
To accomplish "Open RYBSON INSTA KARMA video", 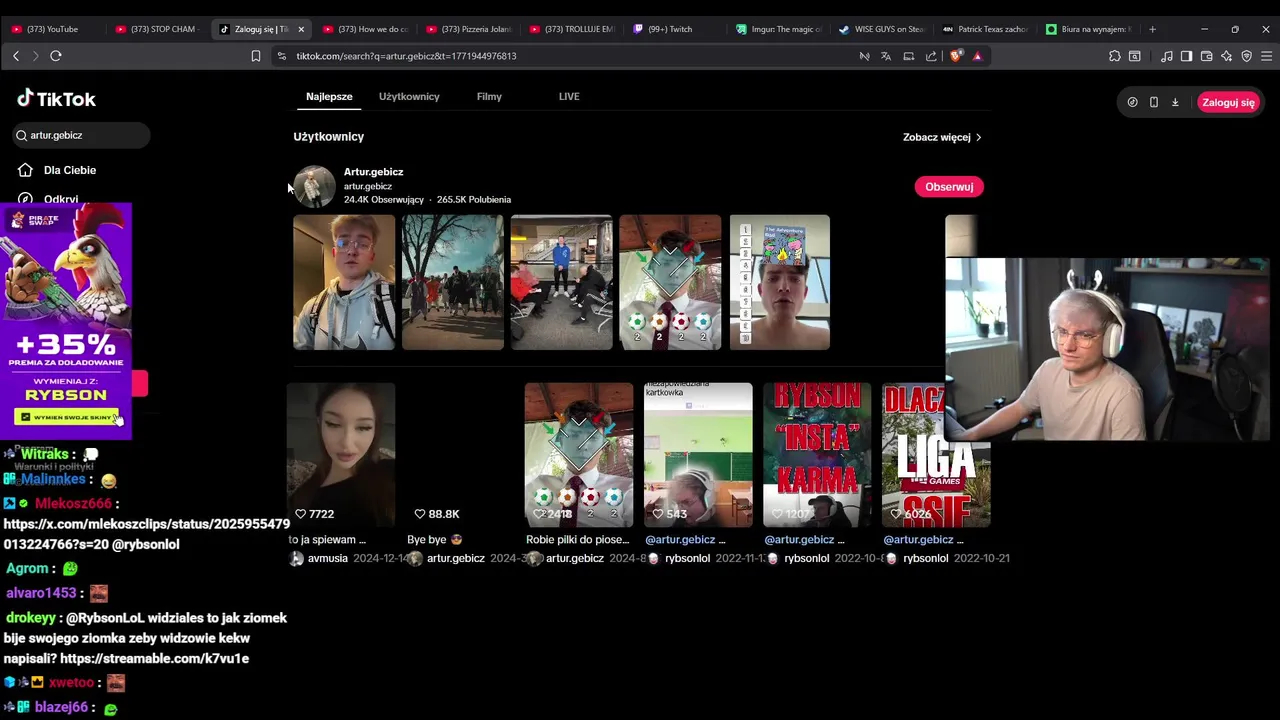I will pyautogui.click(x=817, y=455).
